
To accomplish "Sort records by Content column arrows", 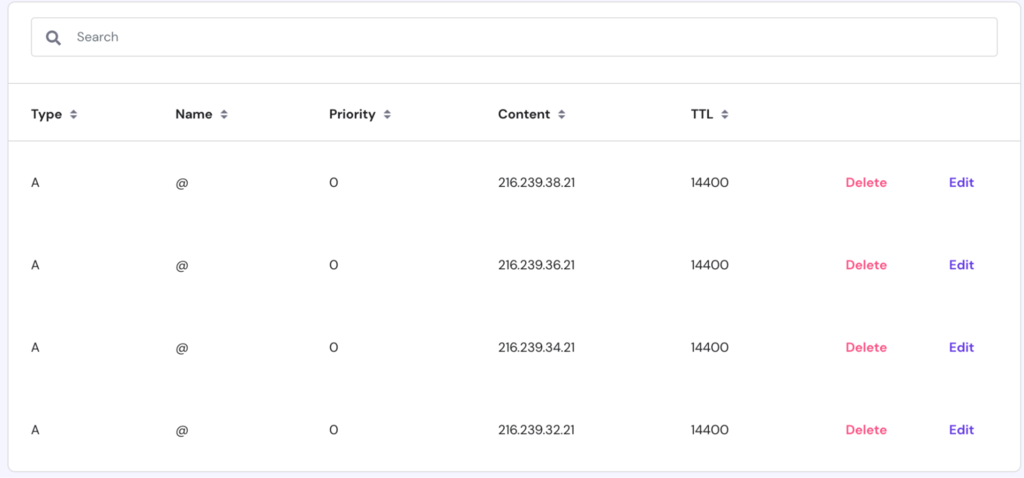I will pos(562,115).
